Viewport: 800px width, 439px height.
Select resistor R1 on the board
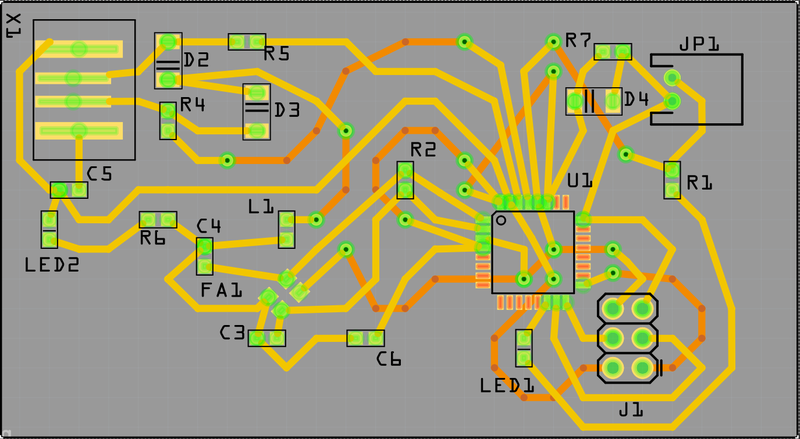pos(672,180)
